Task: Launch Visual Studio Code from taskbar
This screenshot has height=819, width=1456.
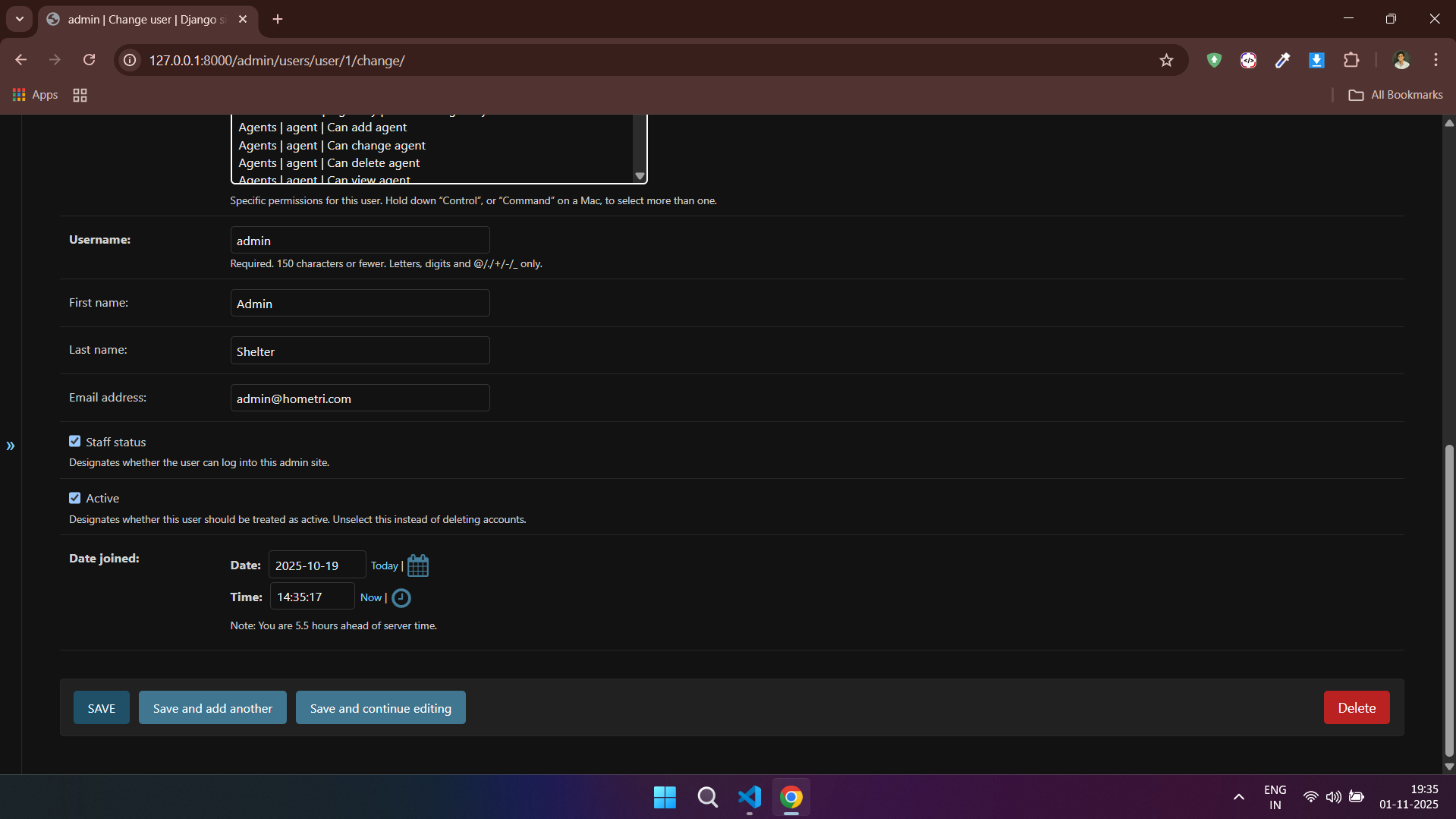Action: click(x=750, y=797)
